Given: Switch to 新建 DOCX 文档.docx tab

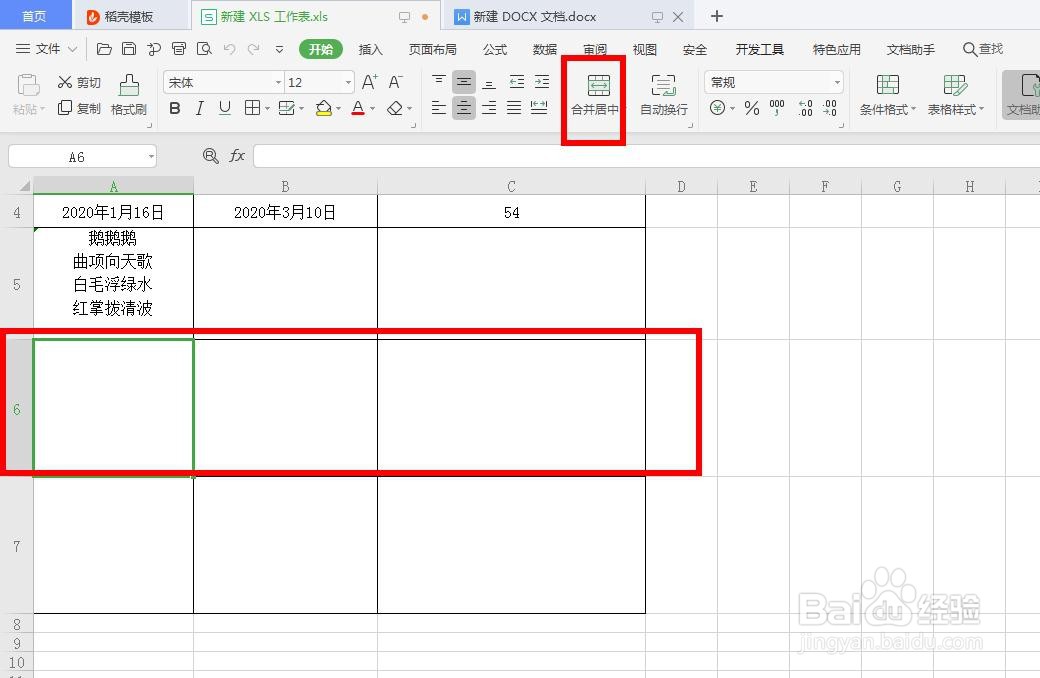Looking at the screenshot, I should (x=535, y=17).
